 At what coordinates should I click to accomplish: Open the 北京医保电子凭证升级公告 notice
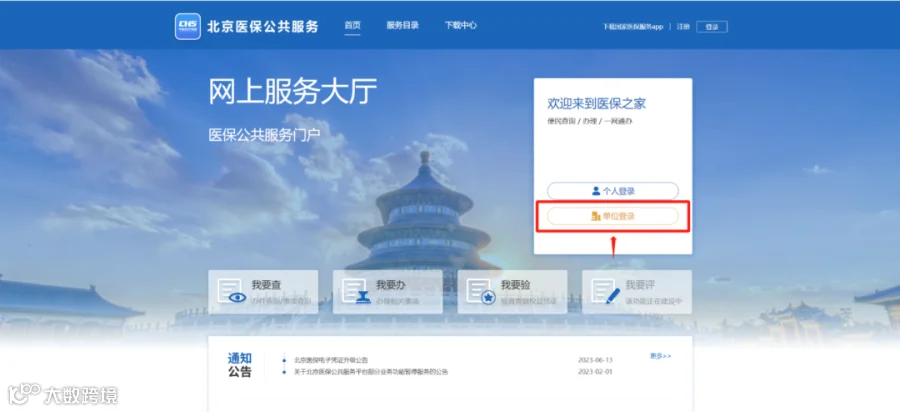(331, 360)
